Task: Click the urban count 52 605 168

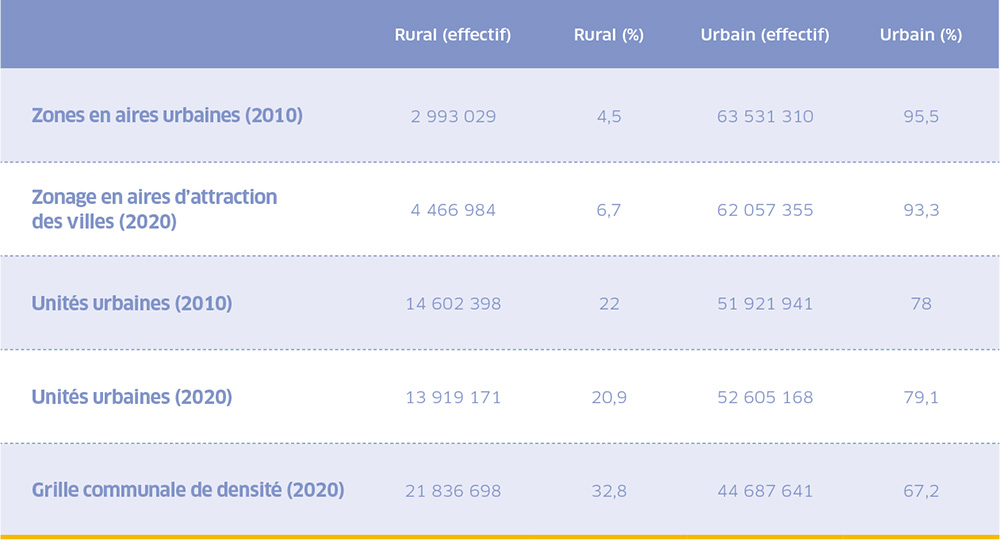Action: pos(765,398)
